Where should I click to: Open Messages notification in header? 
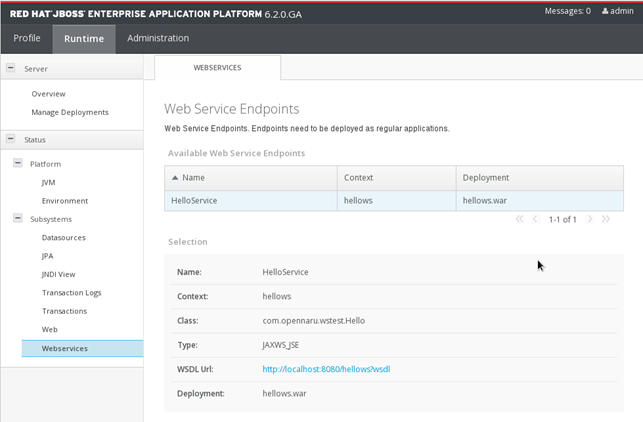pos(567,11)
